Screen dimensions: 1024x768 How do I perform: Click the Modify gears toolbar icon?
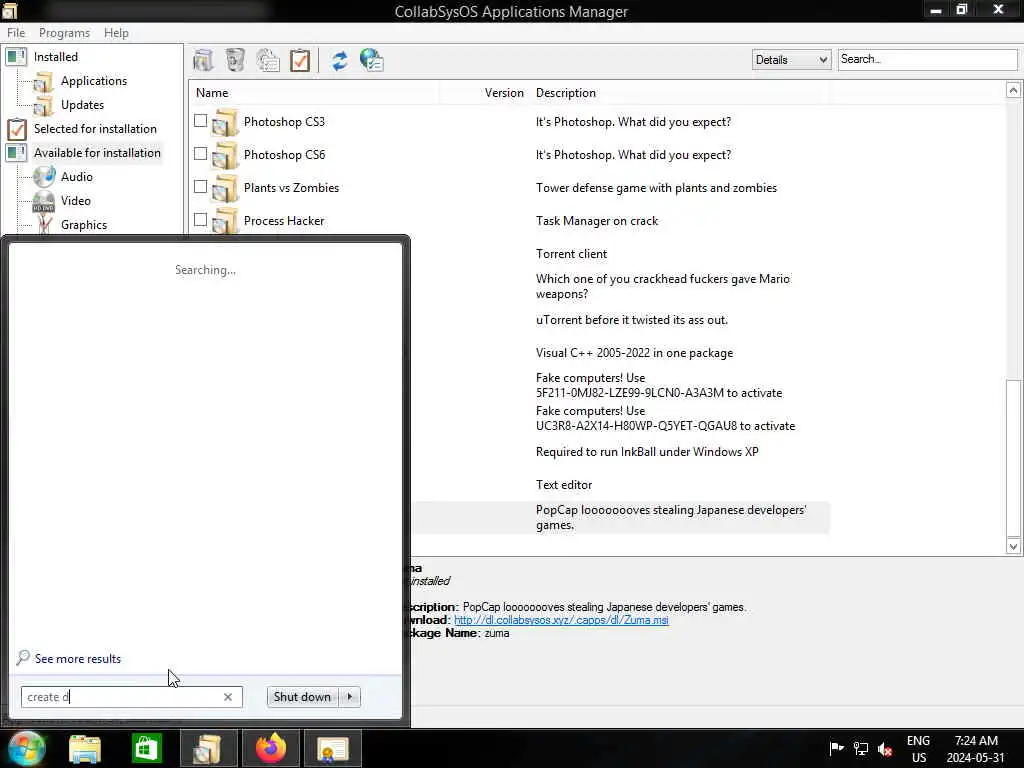[268, 60]
